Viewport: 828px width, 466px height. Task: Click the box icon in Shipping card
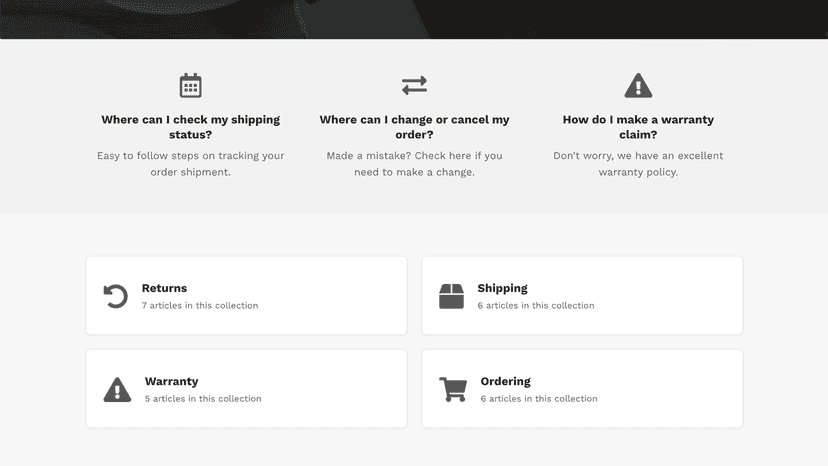click(451, 296)
